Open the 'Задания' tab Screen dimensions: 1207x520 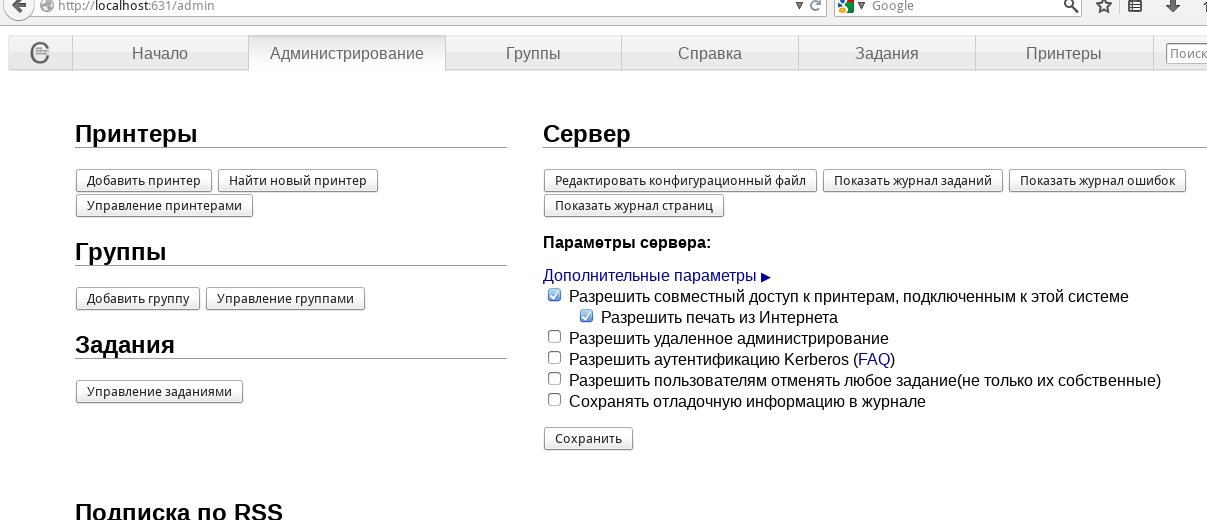[886, 54]
